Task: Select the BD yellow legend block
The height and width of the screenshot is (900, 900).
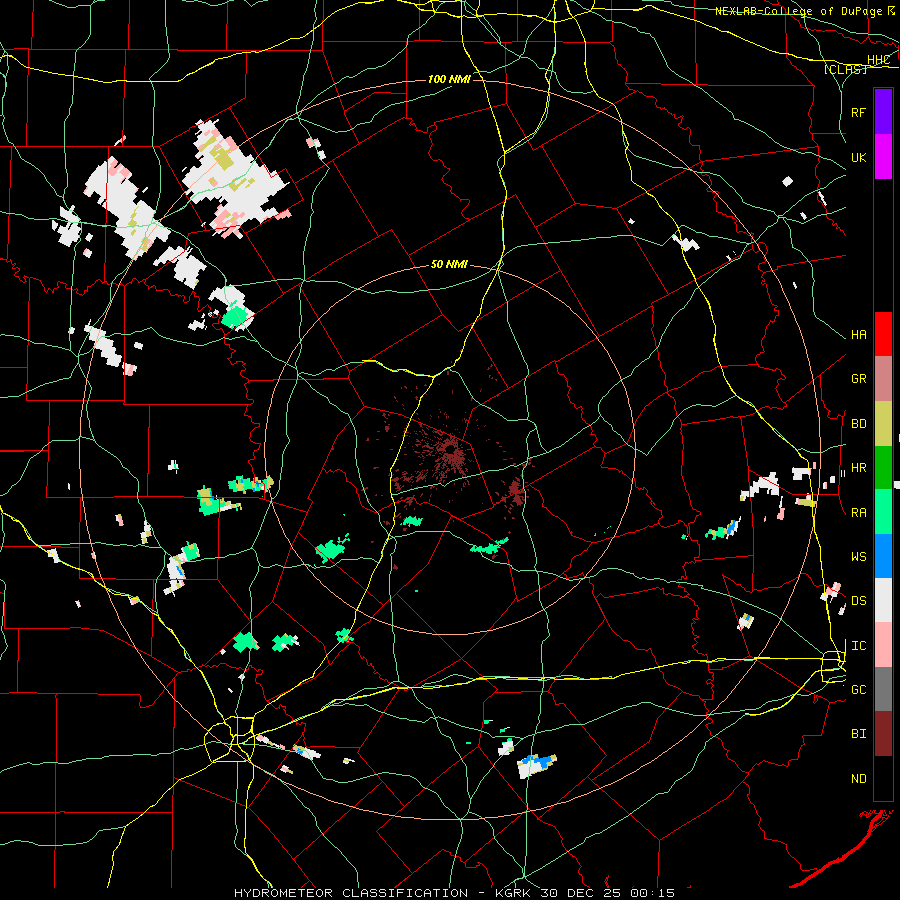Action: 883,424
